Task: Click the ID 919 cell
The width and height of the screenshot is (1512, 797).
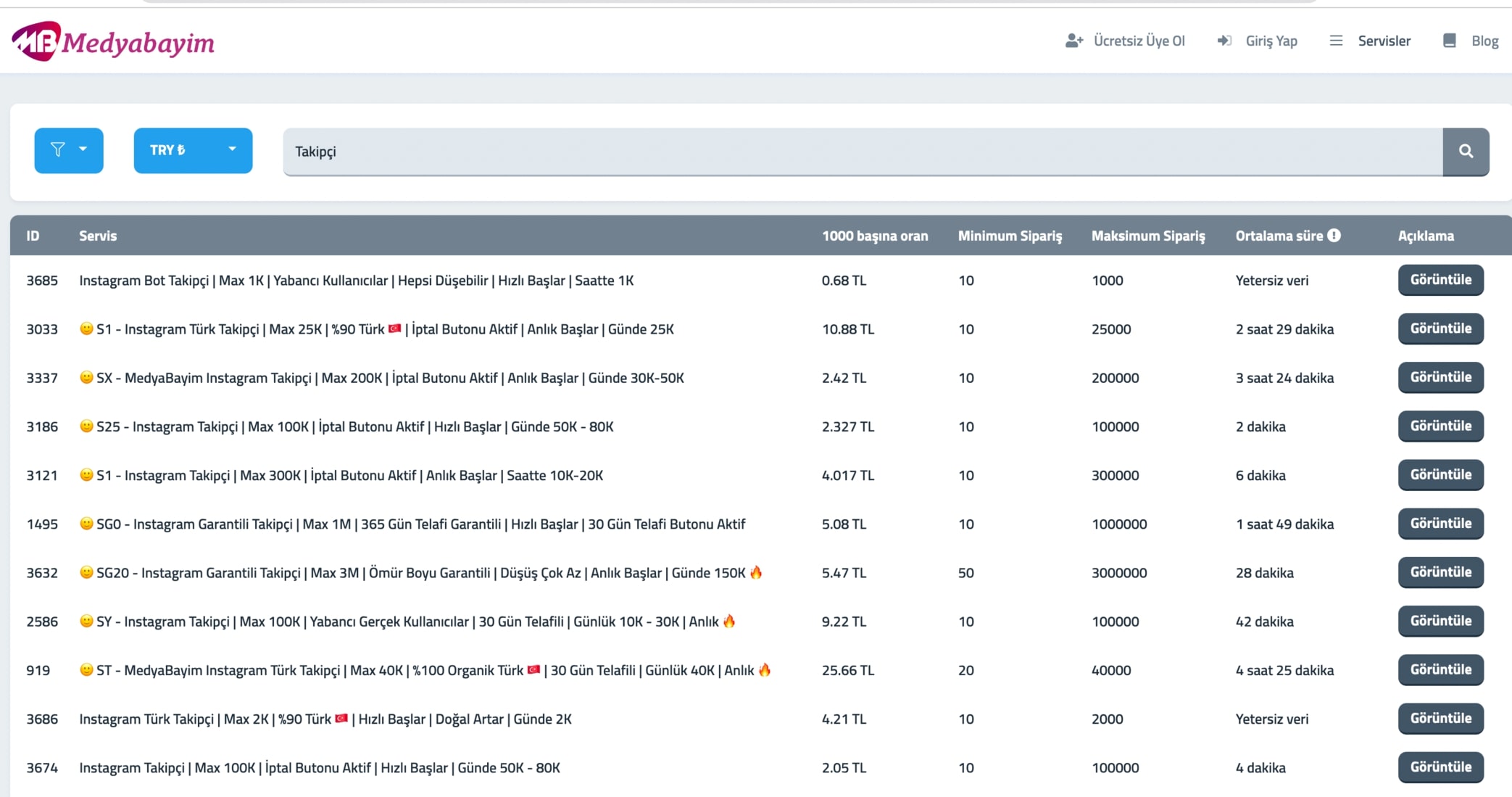Action: pyautogui.click(x=38, y=670)
